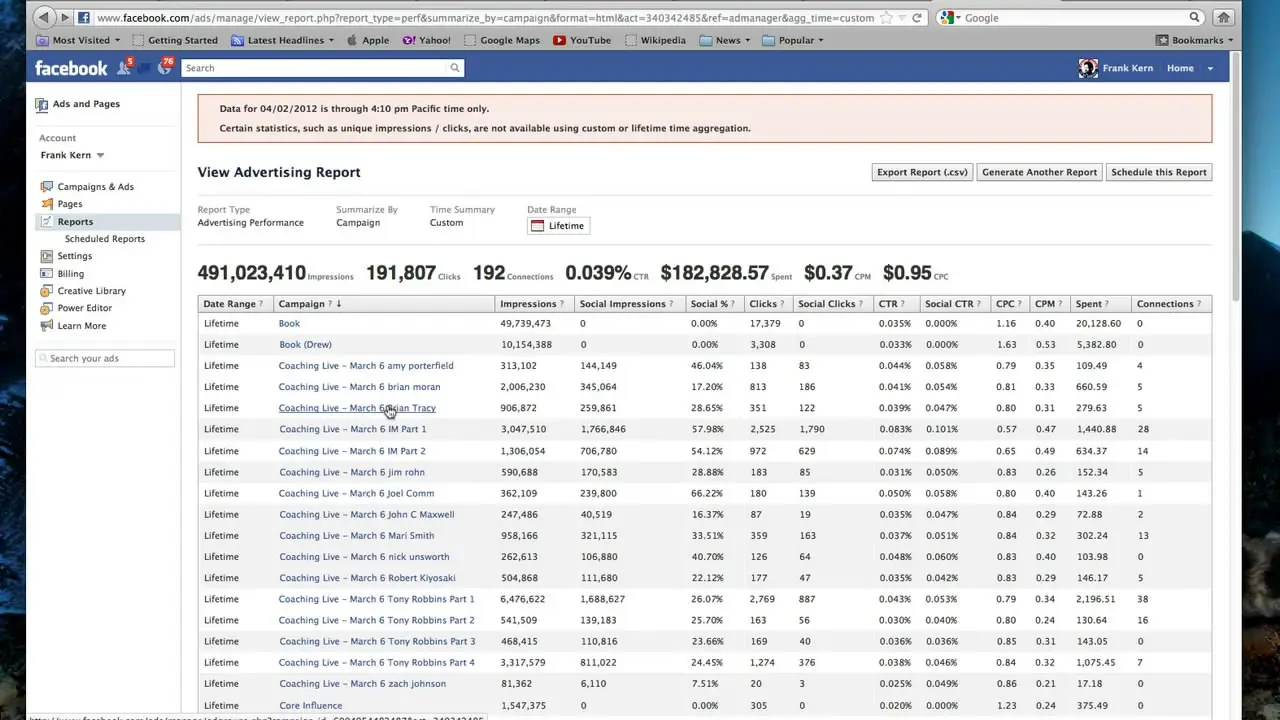
Task: Click Home link in Facebook top bar
Action: pos(1180,68)
